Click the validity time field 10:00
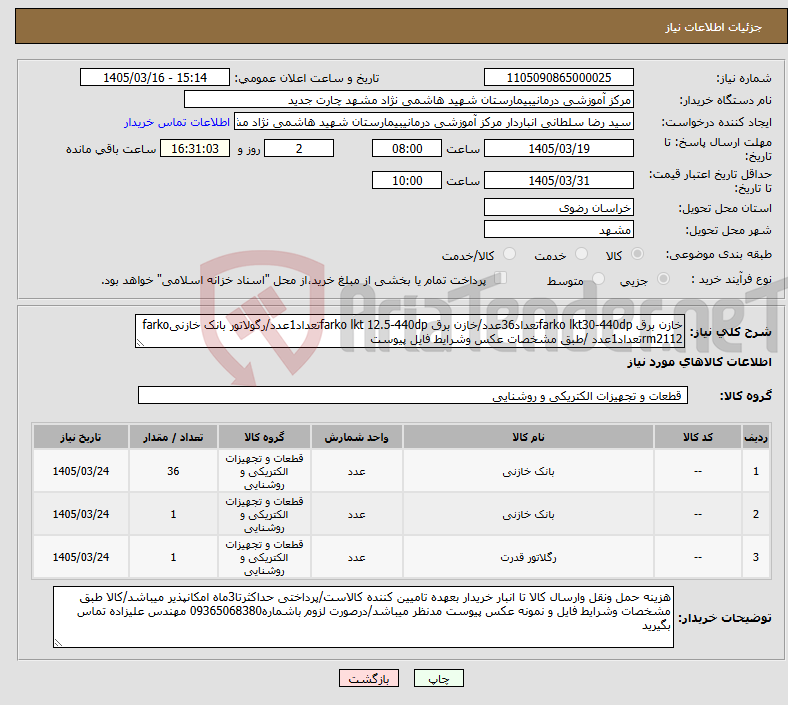Screen dimensions: 788x705 click(x=407, y=180)
